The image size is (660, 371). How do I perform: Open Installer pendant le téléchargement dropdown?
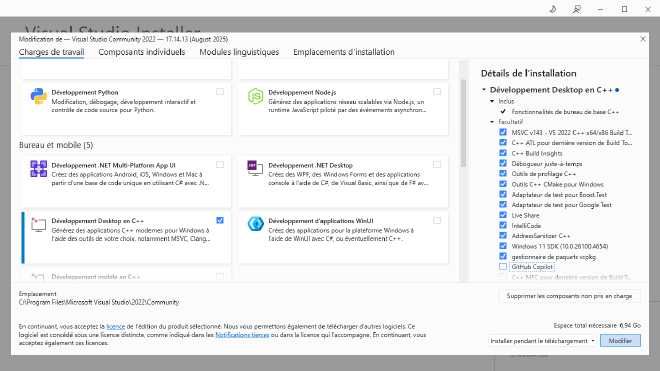pyautogui.click(x=543, y=341)
